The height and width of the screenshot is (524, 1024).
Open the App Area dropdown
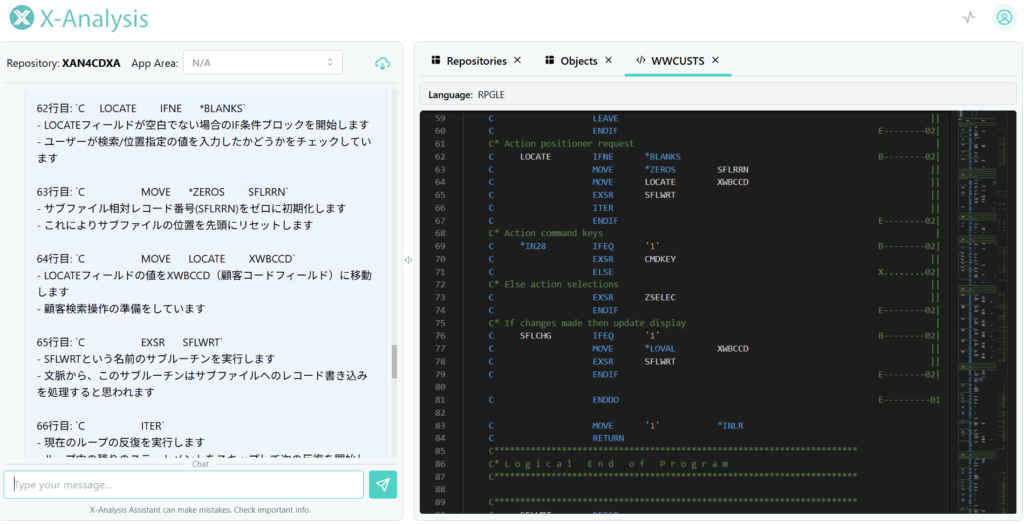coord(263,63)
